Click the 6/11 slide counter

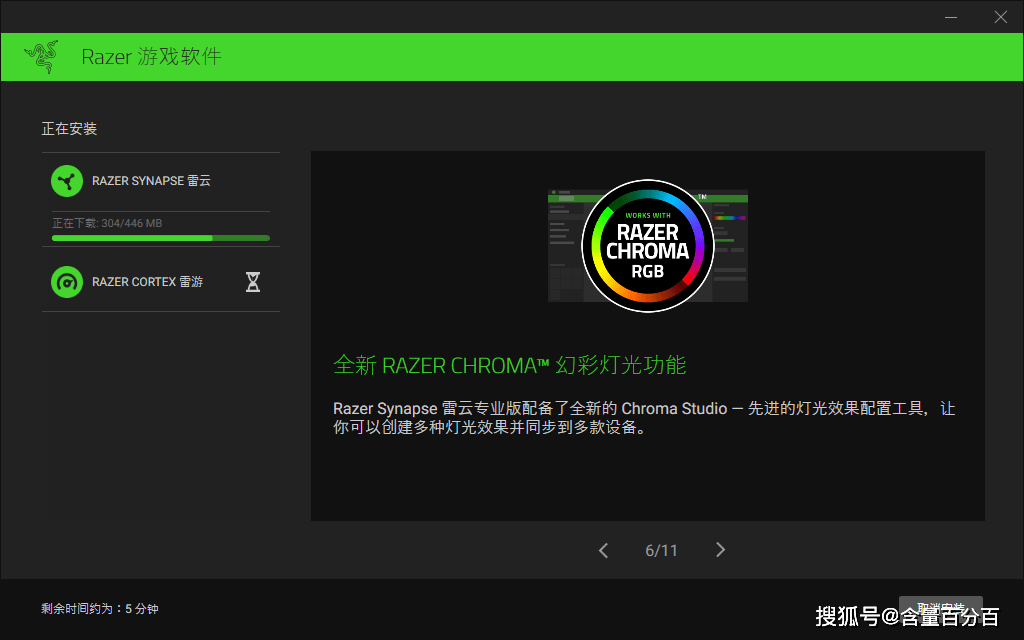[662, 551]
